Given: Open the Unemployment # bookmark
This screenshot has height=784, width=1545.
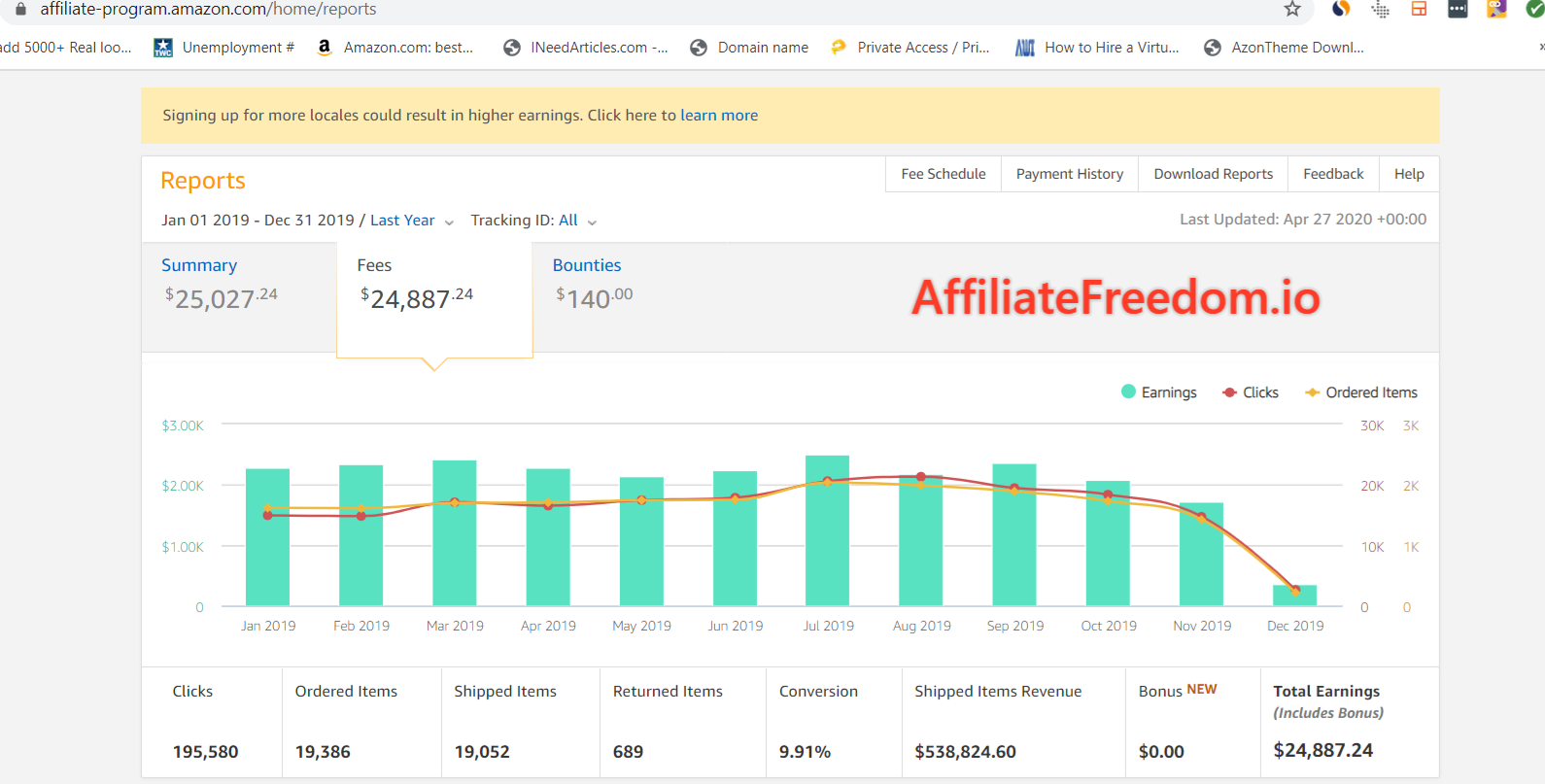Looking at the screenshot, I should pyautogui.click(x=223, y=47).
